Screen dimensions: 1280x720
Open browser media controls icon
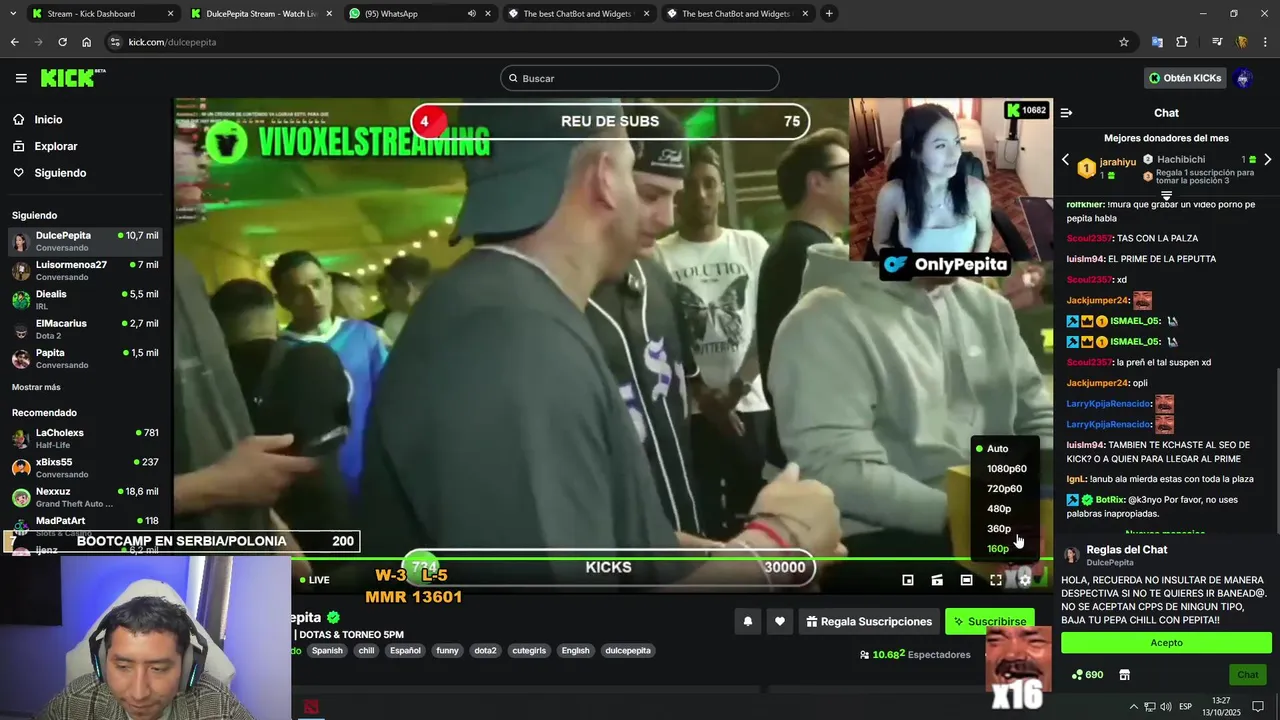click(x=1217, y=42)
